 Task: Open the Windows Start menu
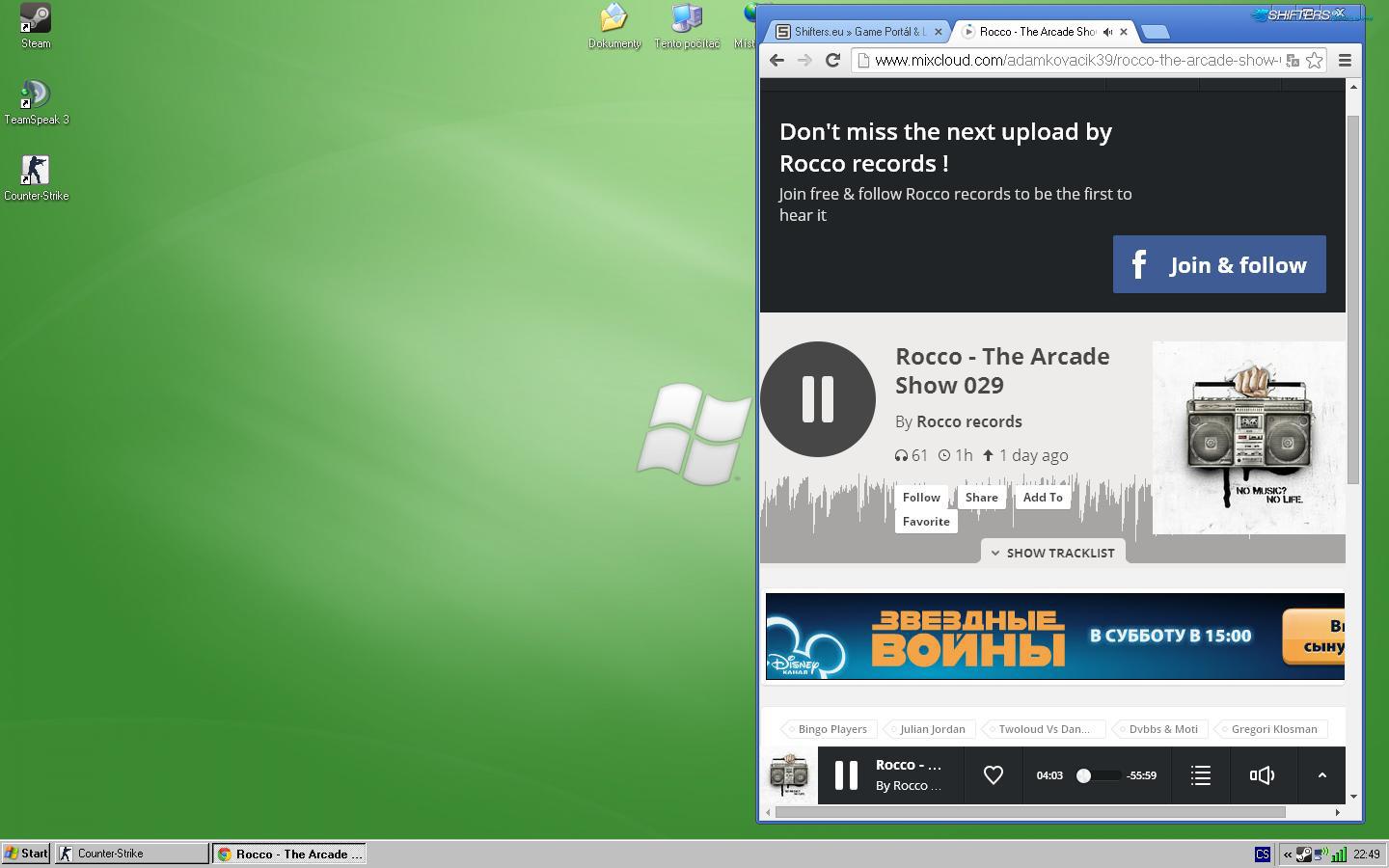(x=26, y=854)
